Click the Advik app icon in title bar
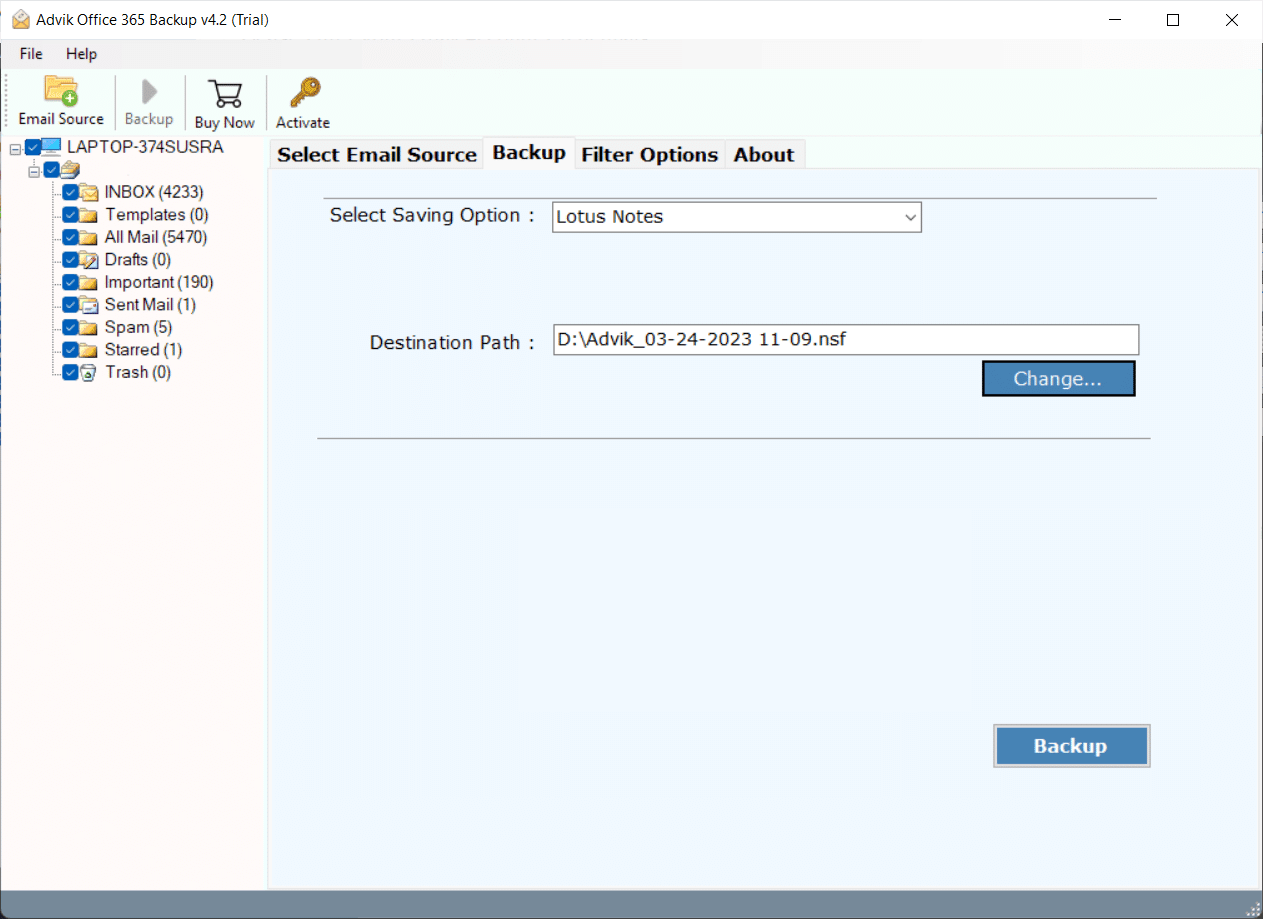1263x919 pixels. [x=20, y=20]
